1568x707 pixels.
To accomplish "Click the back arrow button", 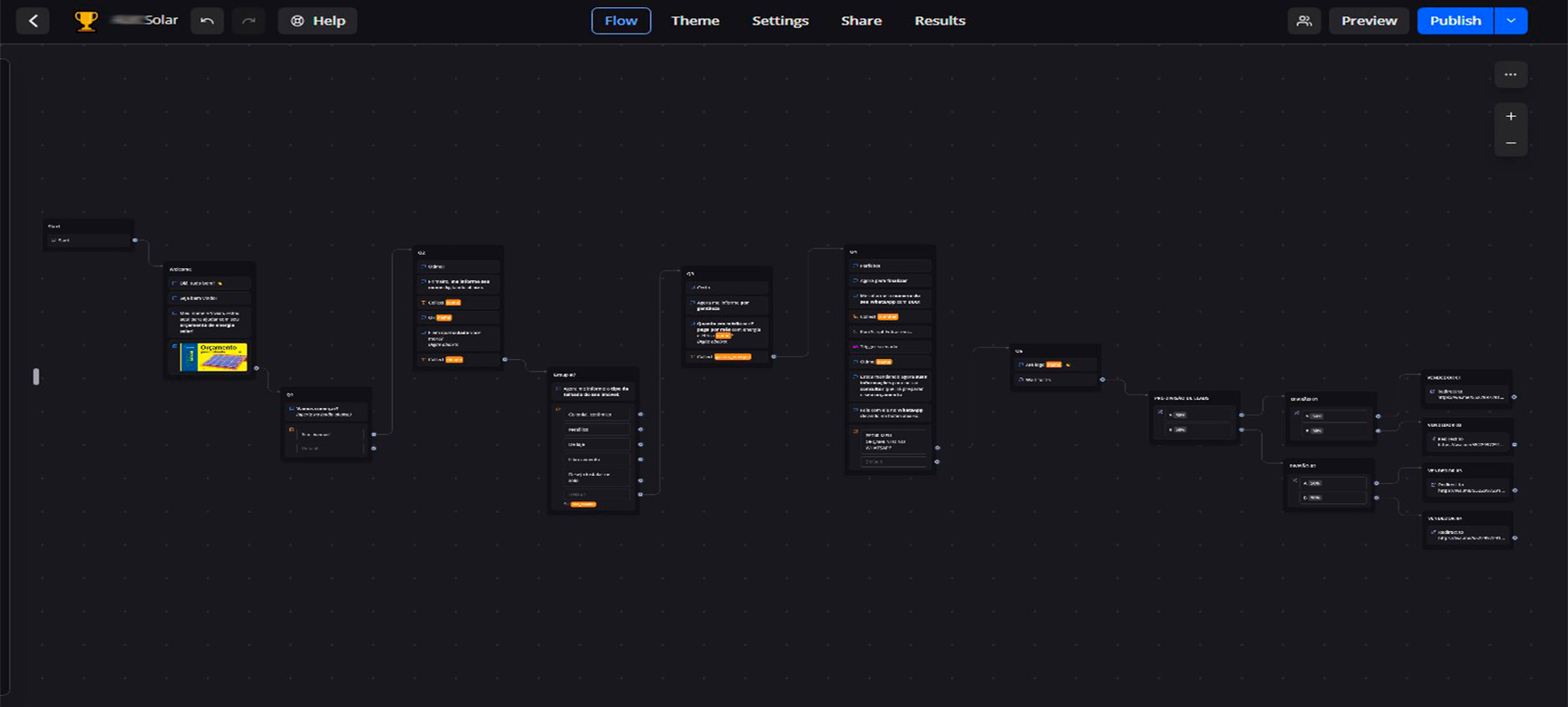I will point(34,21).
